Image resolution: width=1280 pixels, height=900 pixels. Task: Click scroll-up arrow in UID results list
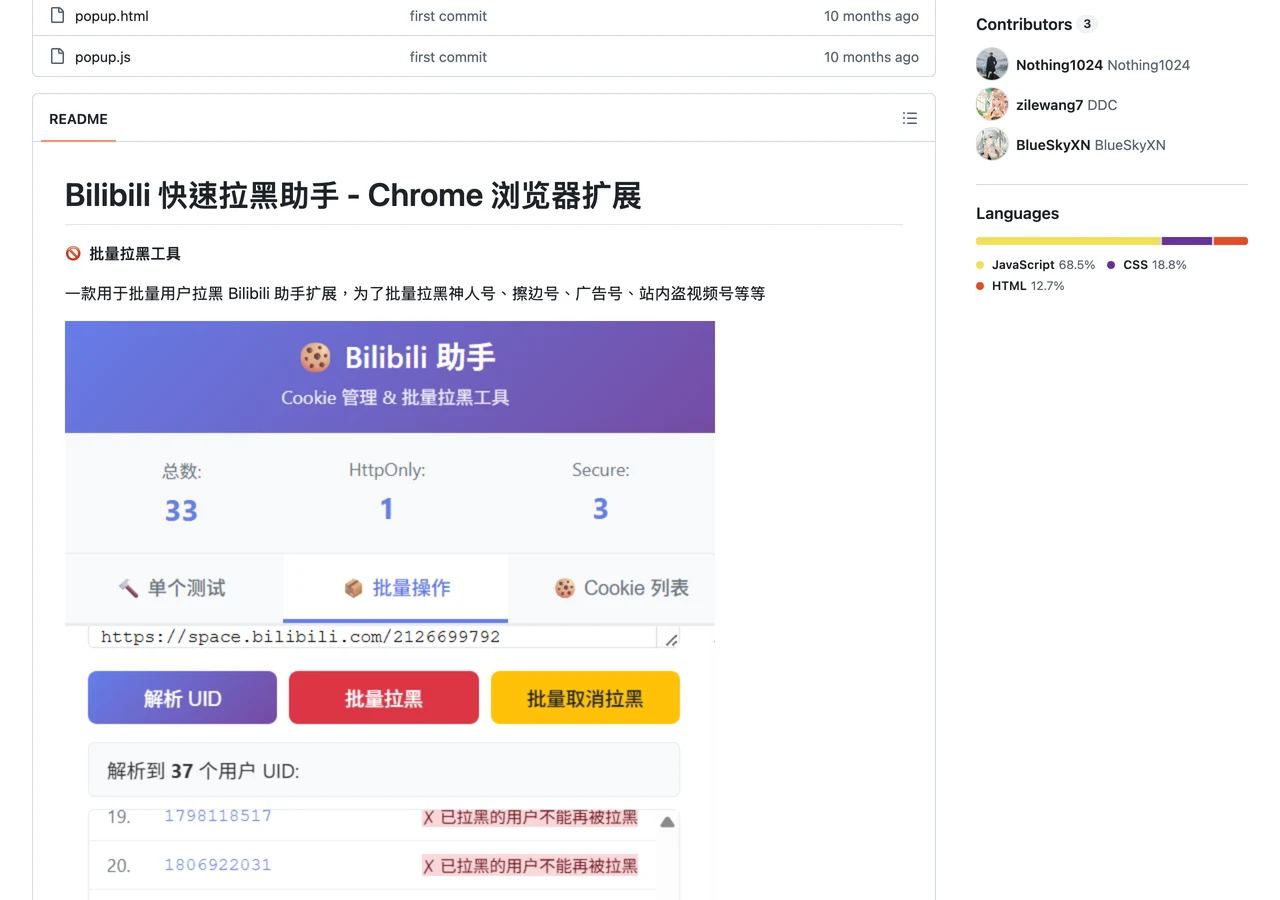667,822
